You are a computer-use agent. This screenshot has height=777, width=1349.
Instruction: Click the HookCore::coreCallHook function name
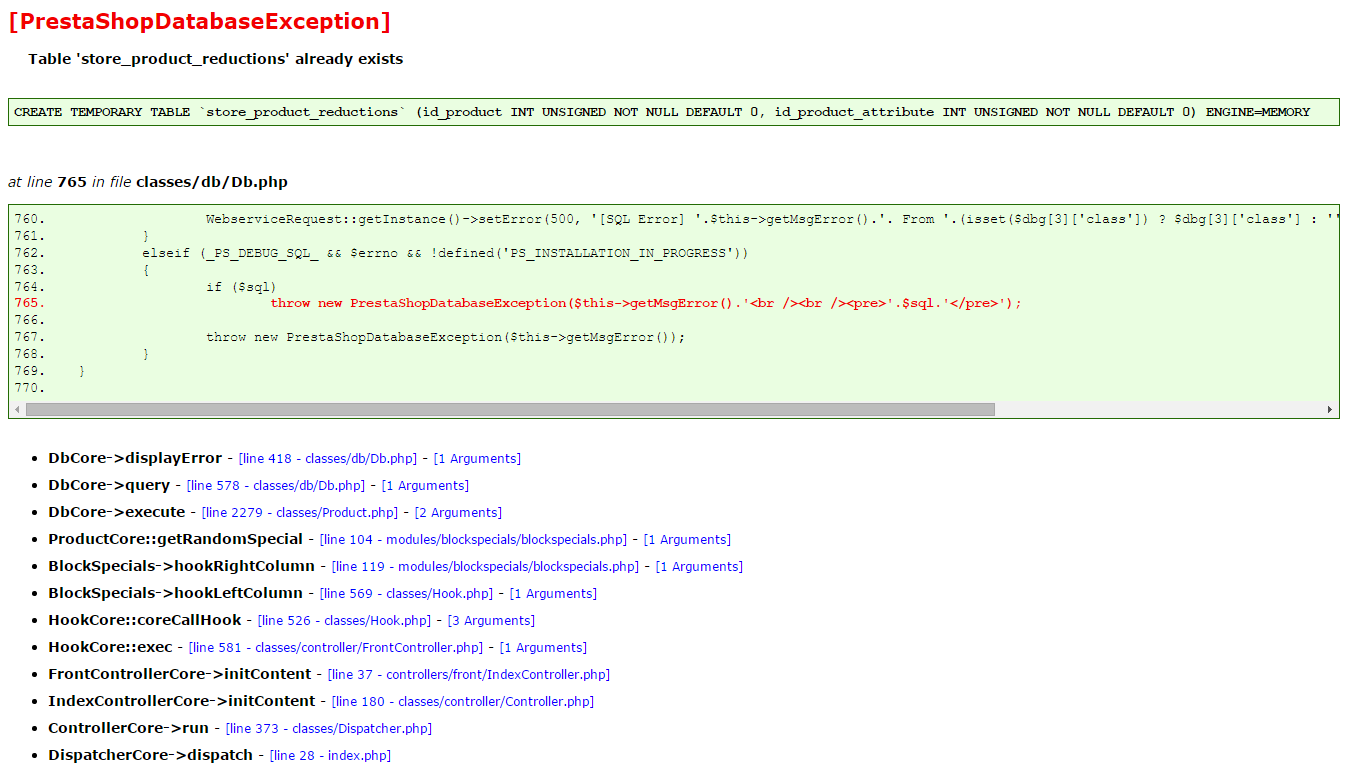[x=145, y=620]
